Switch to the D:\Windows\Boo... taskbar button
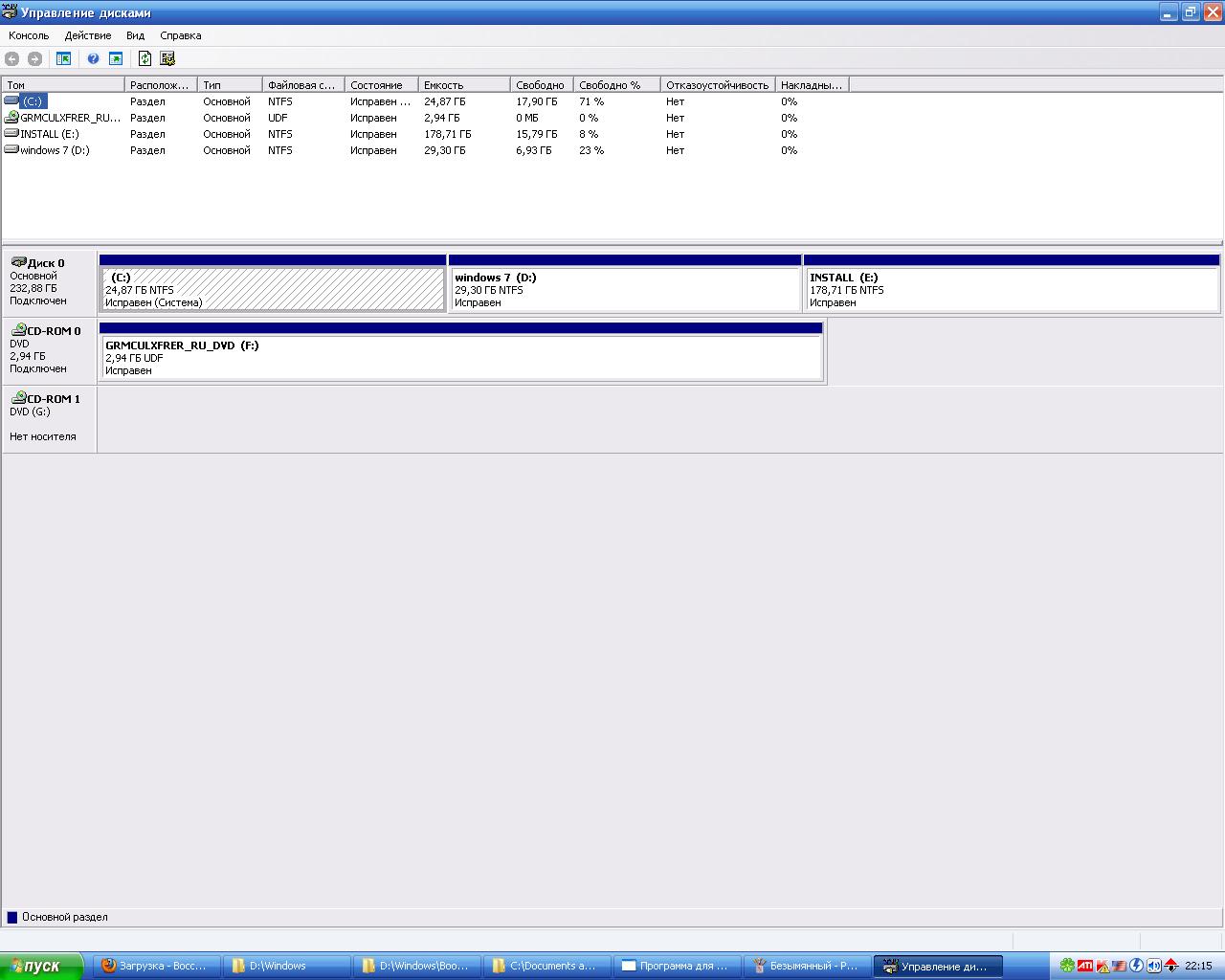The image size is (1225, 980). (x=416, y=966)
